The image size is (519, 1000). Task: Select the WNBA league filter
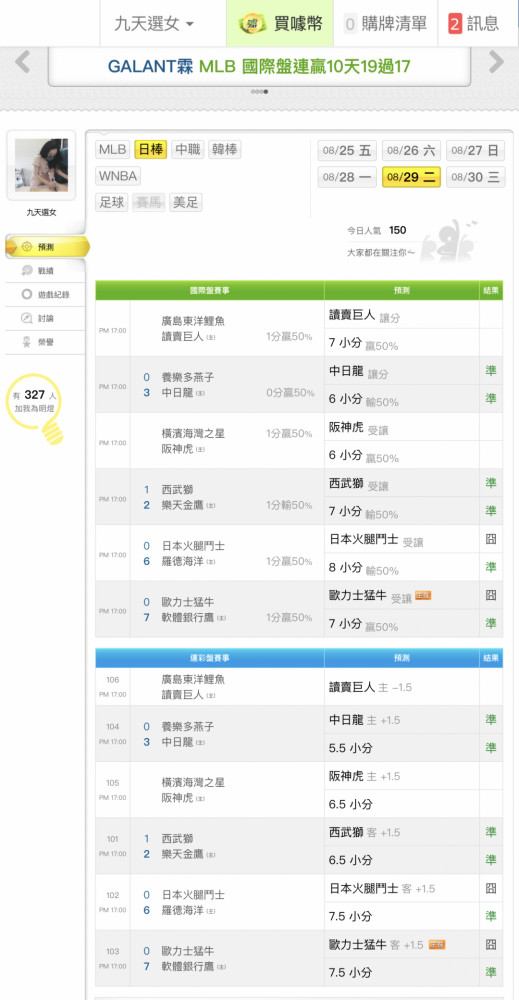pyautogui.click(x=119, y=176)
